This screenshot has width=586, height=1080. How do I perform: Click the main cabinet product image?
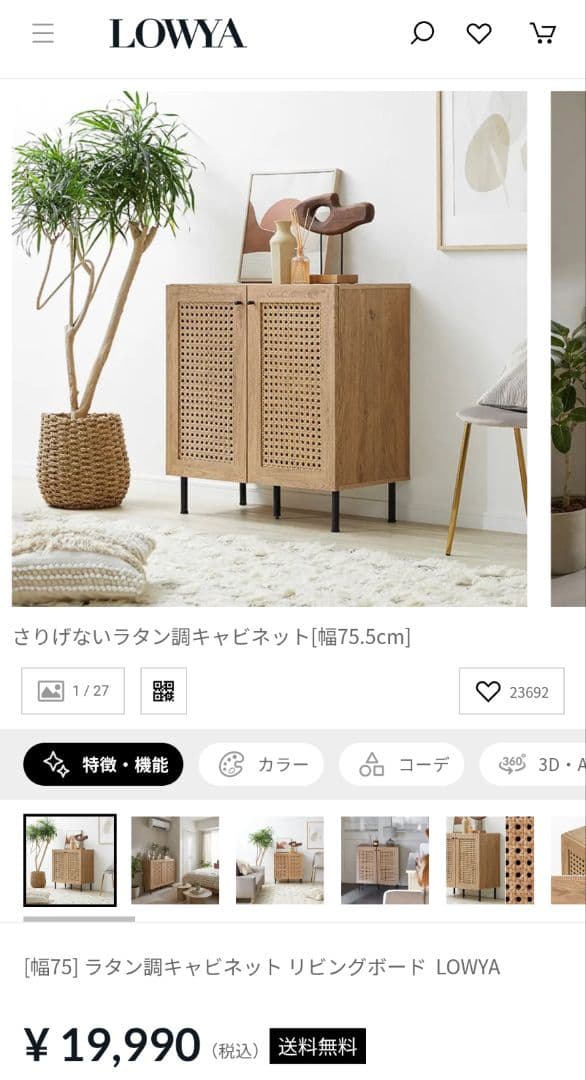[x=269, y=349]
